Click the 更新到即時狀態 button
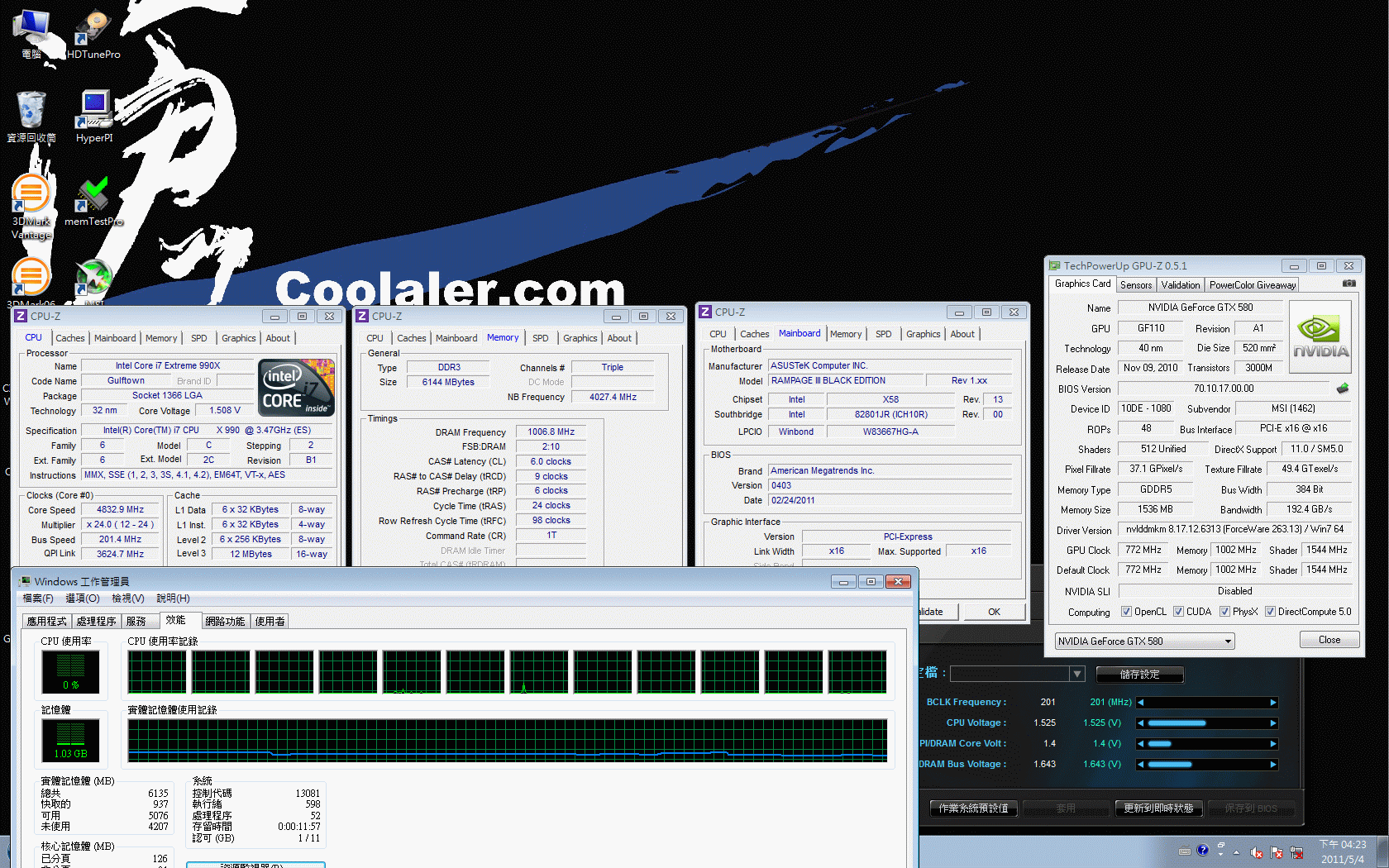This screenshot has width=1389, height=868. (x=1157, y=808)
